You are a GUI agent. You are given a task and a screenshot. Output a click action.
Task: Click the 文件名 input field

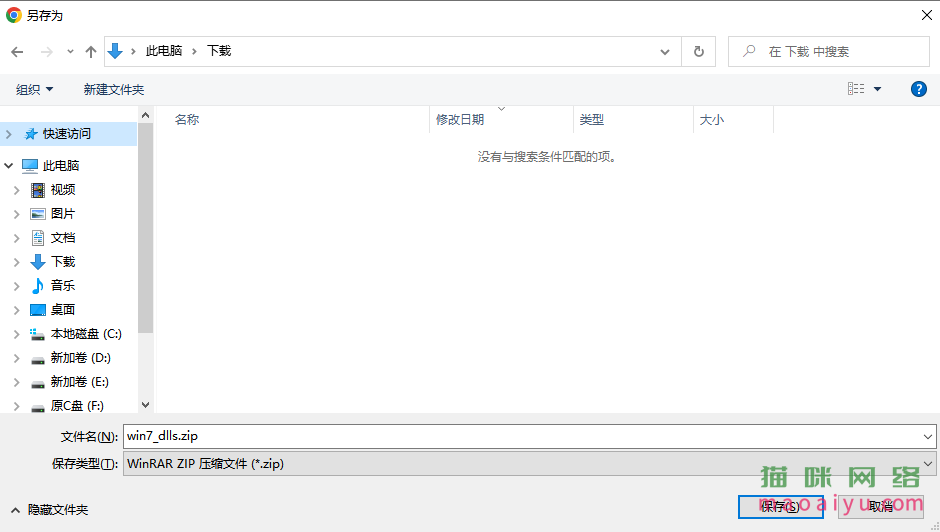[x=522, y=436]
